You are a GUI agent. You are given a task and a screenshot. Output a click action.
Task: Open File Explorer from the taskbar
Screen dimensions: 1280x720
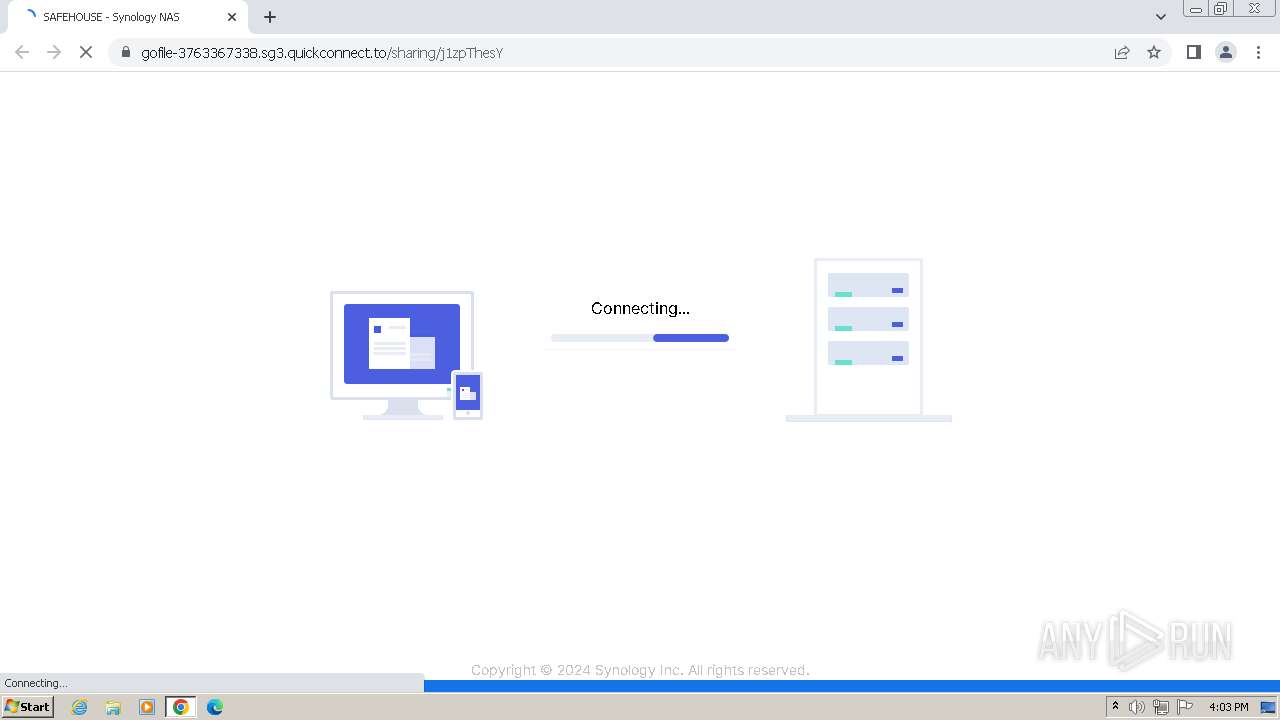tap(113, 707)
